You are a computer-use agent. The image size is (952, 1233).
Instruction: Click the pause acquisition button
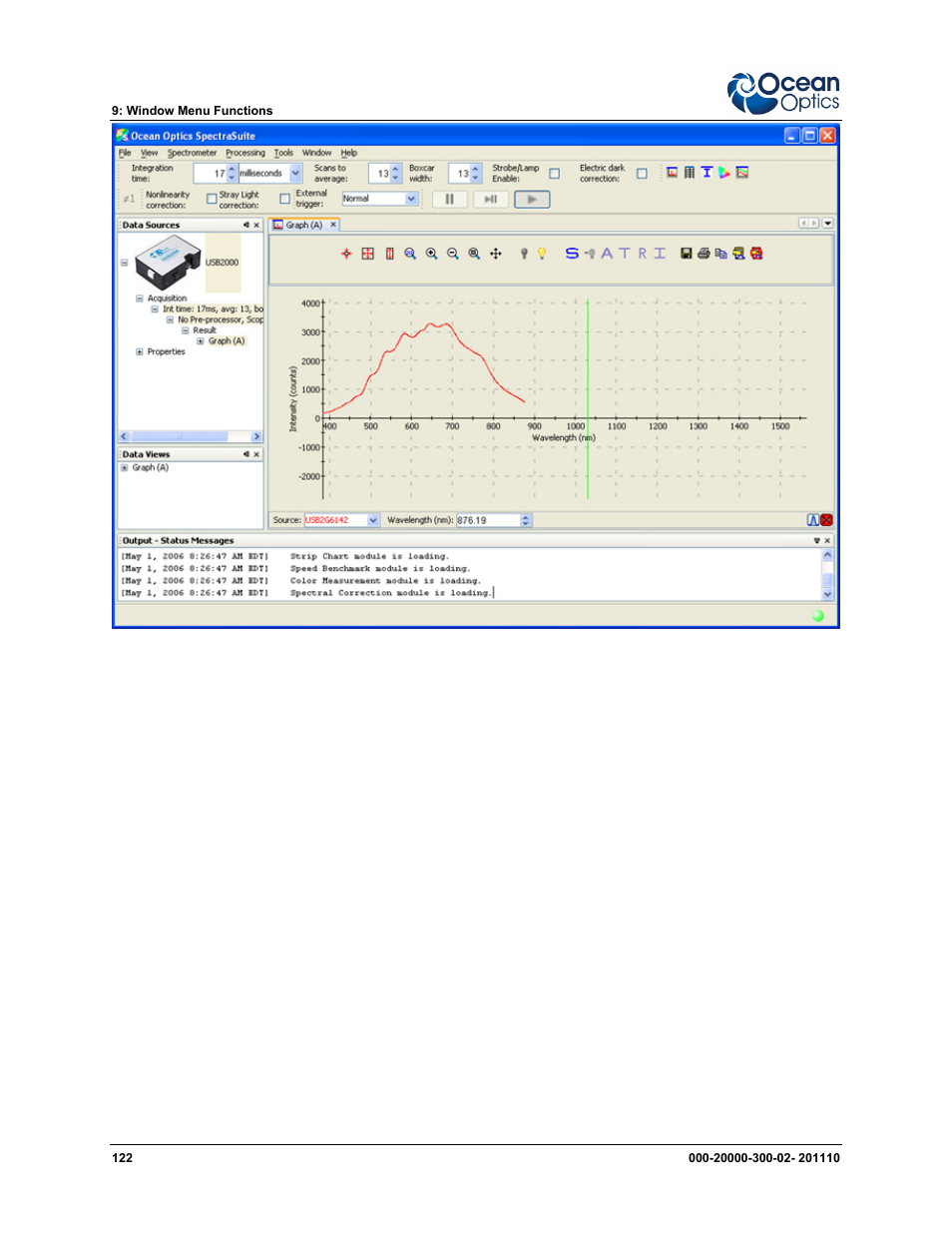pos(450,199)
